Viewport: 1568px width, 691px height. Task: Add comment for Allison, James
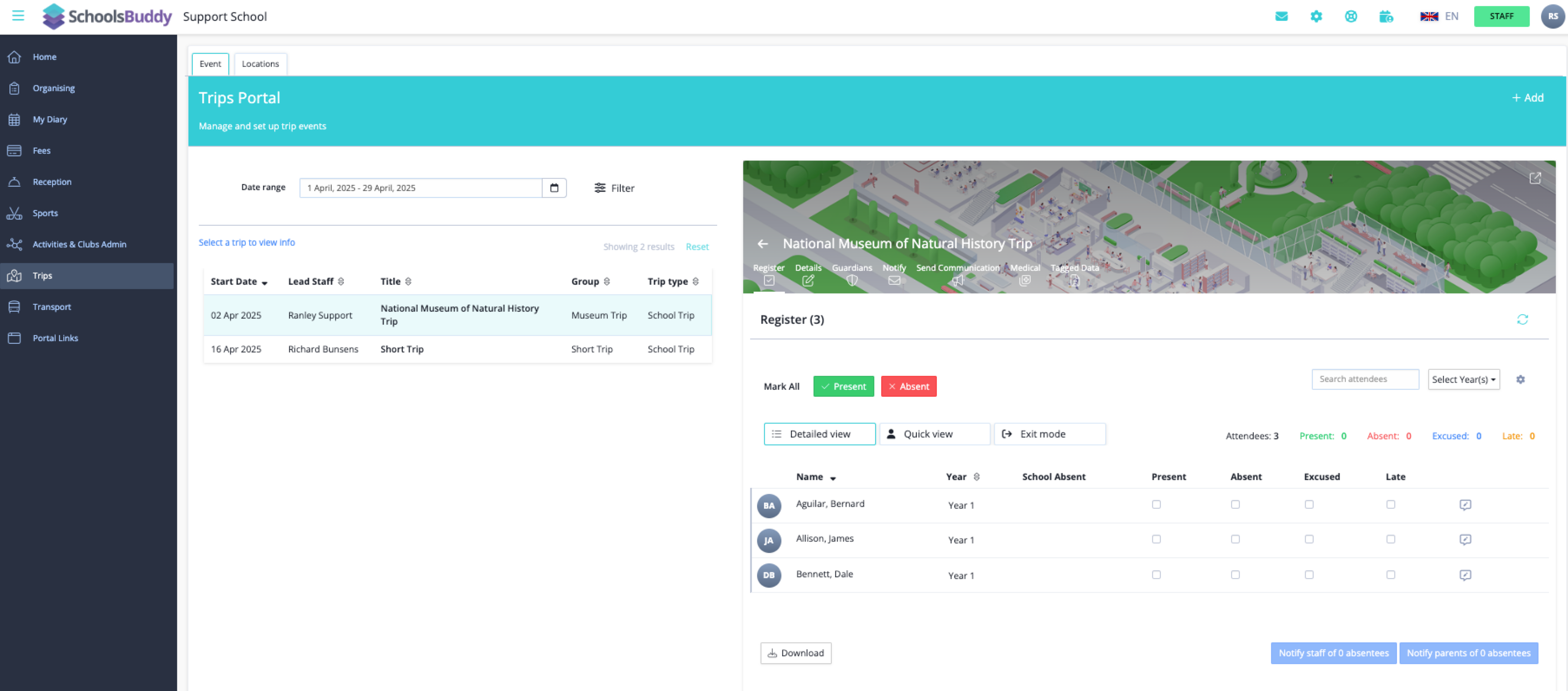(x=1465, y=540)
